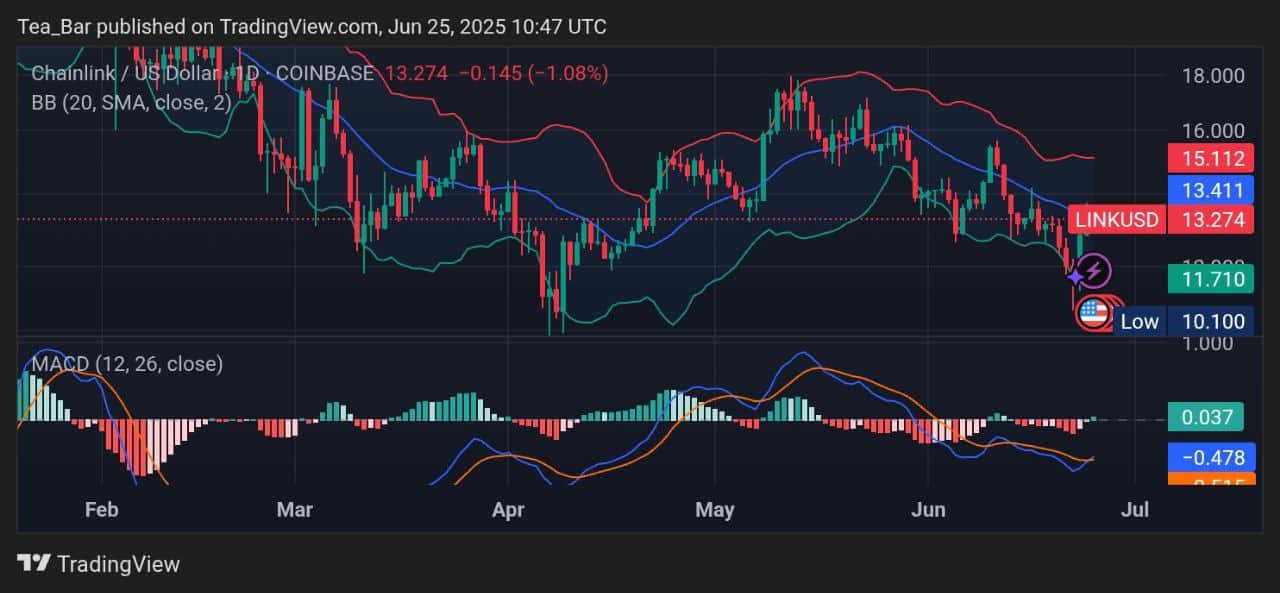Select the MACD (12, 26, close) indicator label

click(127, 364)
